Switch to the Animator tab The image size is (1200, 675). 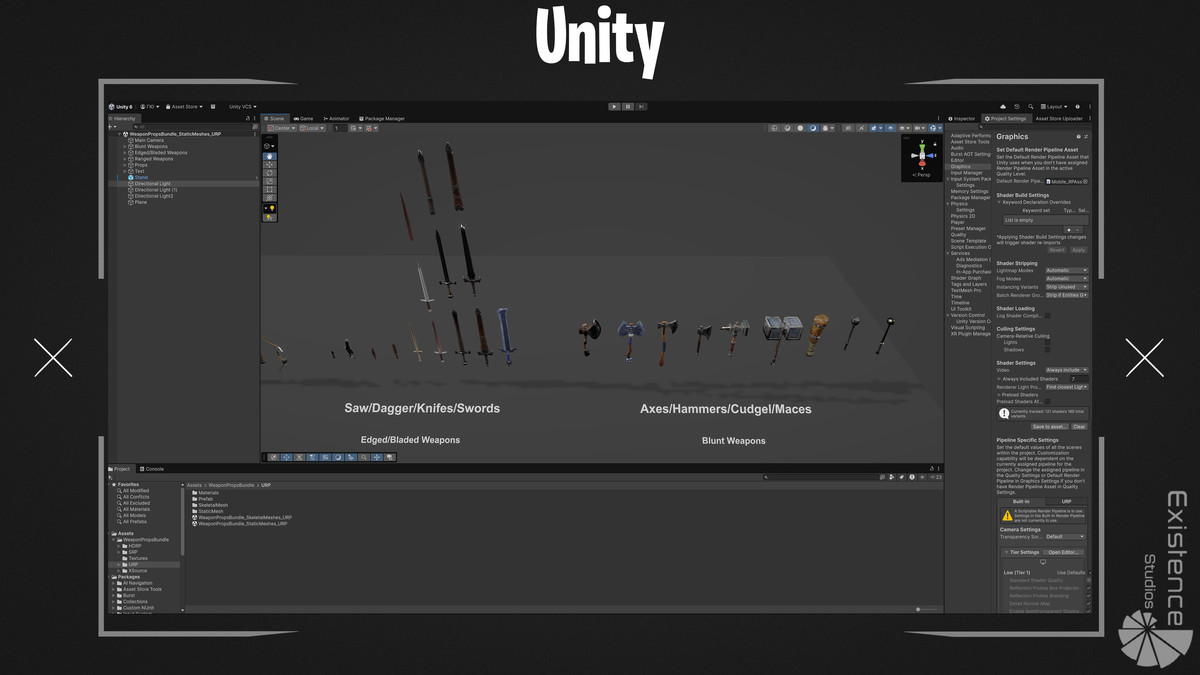coord(336,118)
